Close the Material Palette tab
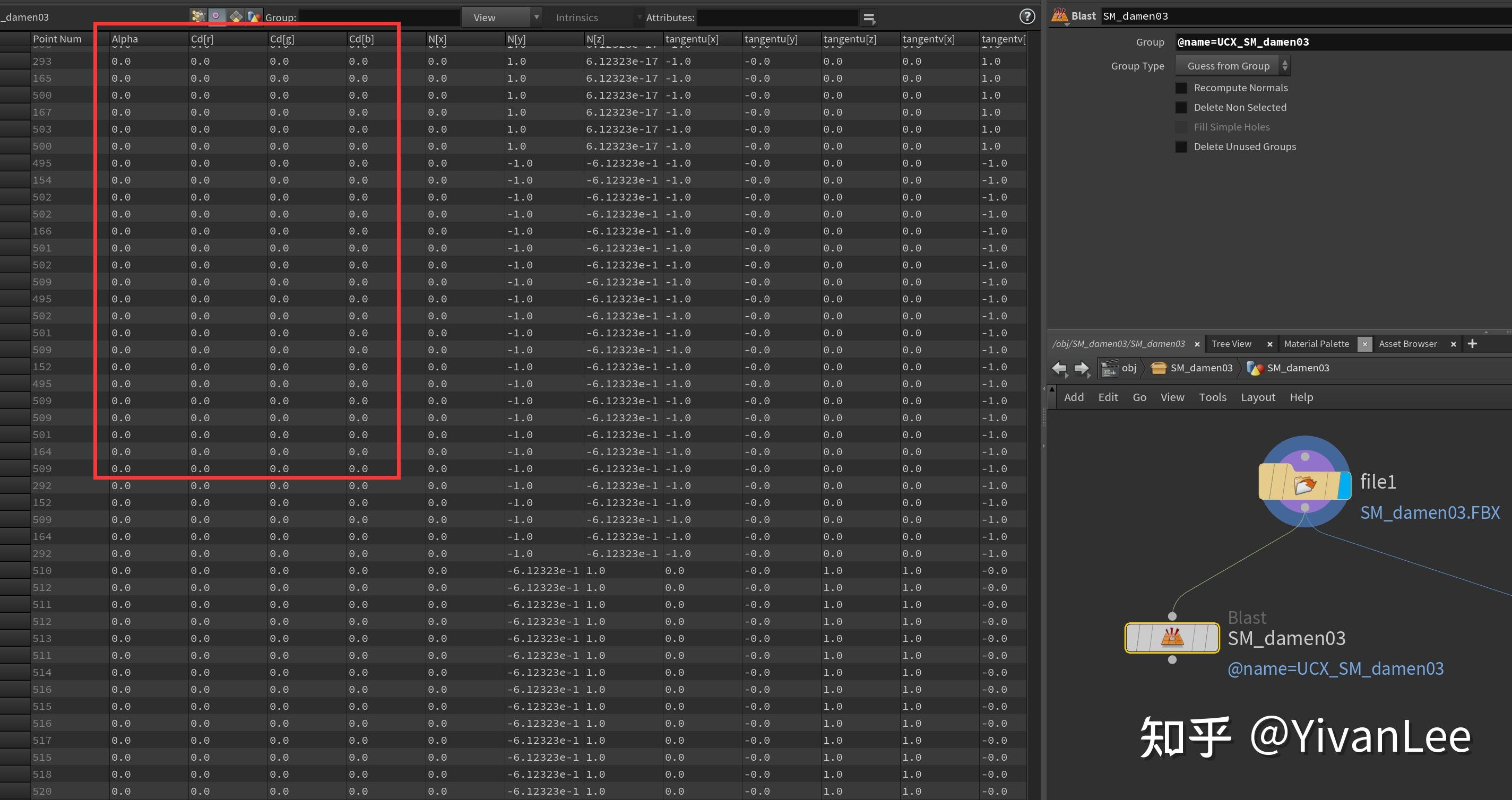Image resolution: width=1512 pixels, height=800 pixels. [x=1364, y=344]
